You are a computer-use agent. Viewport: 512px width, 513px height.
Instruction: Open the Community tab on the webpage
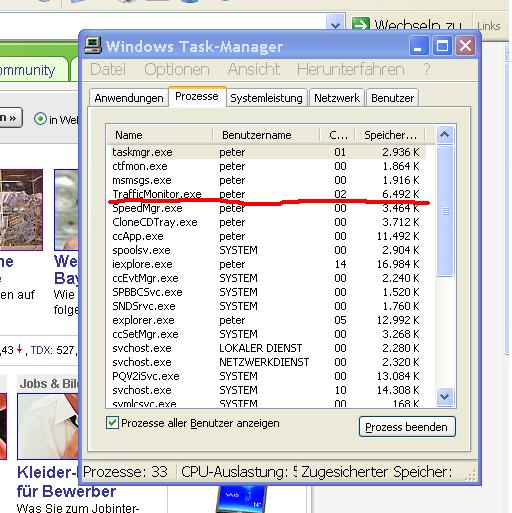[x=33, y=70]
